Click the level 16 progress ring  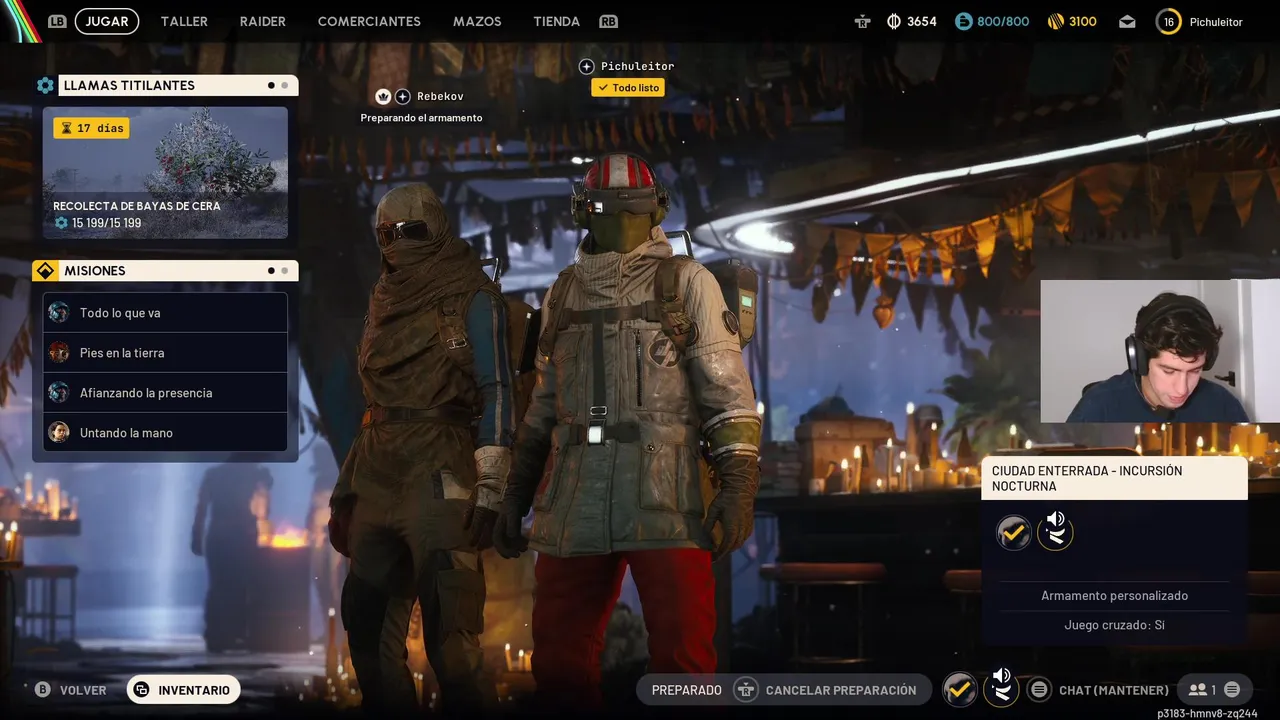(x=1168, y=21)
